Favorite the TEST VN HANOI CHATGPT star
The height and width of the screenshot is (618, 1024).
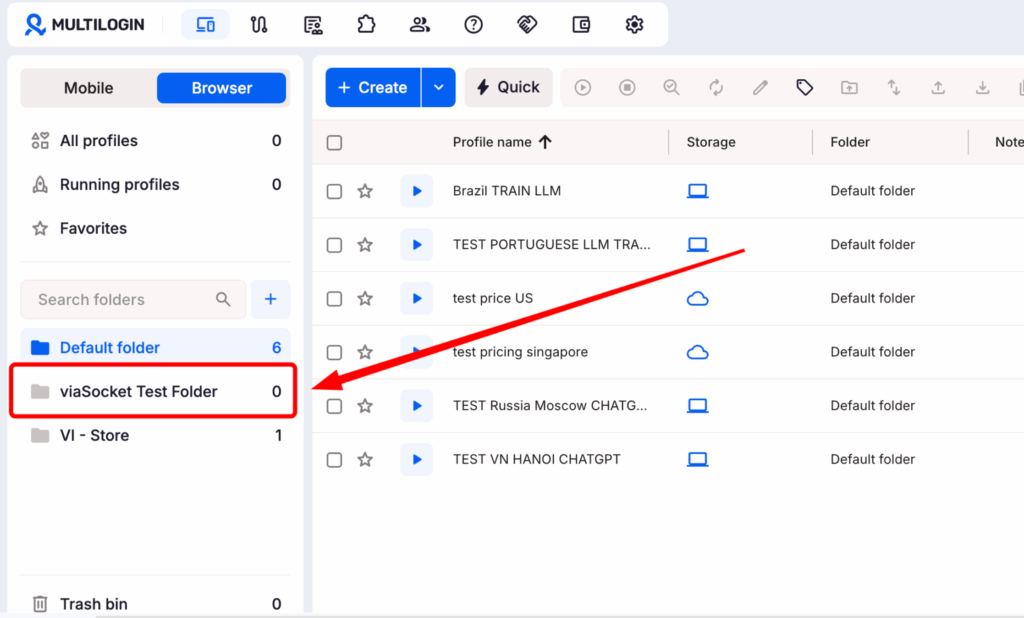(365, 459)
